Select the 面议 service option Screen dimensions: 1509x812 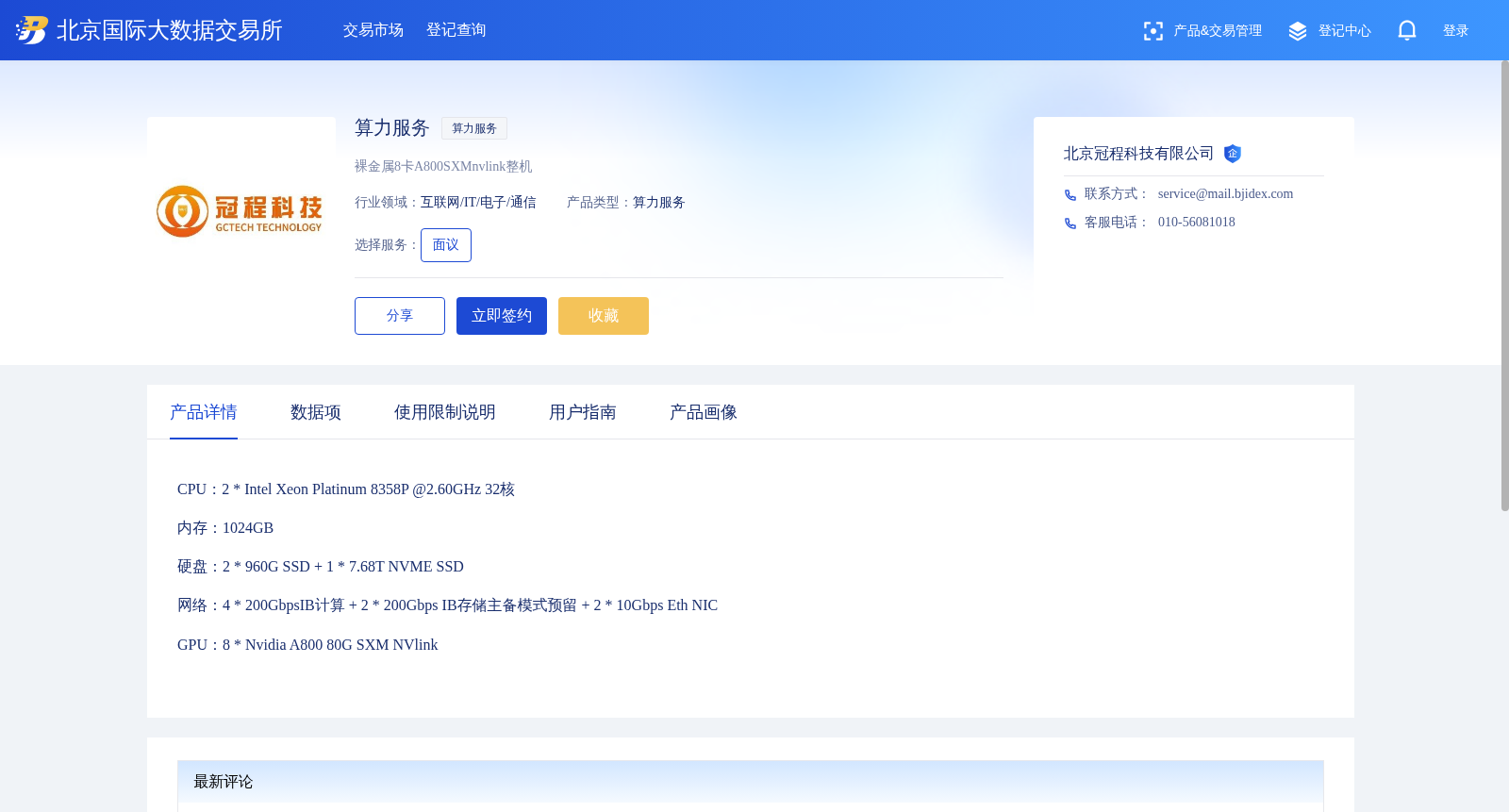[446, 245]
